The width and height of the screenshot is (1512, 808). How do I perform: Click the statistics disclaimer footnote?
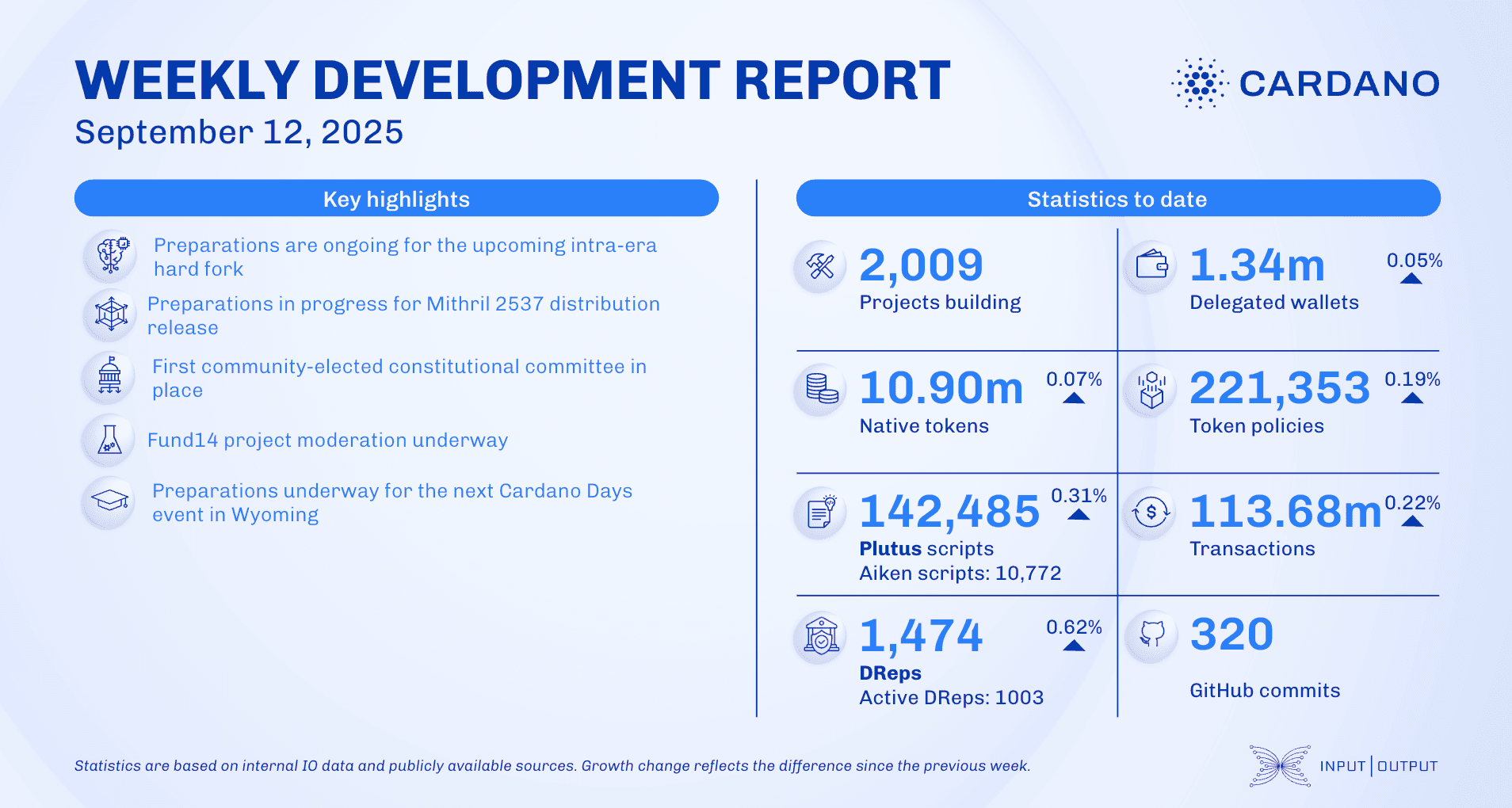coord(552,766)
